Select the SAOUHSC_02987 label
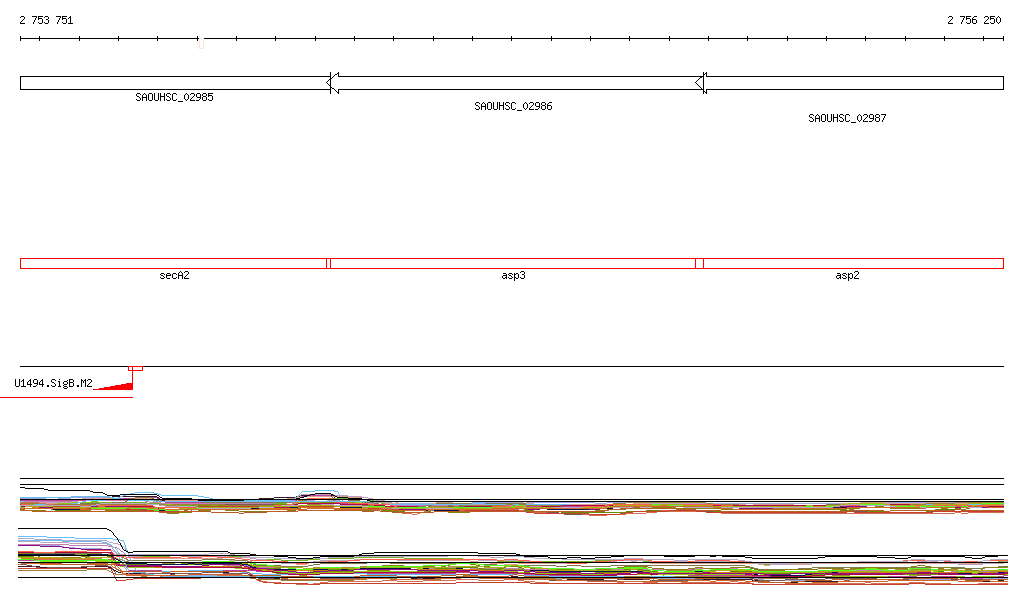Viewport: 1024px width, 611px height. tap(847, 118)
